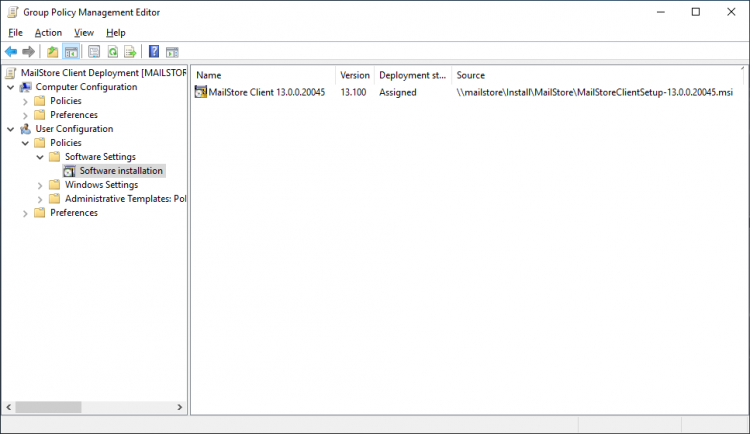Open Help via the question mark icon

click(x=154, y=52)
